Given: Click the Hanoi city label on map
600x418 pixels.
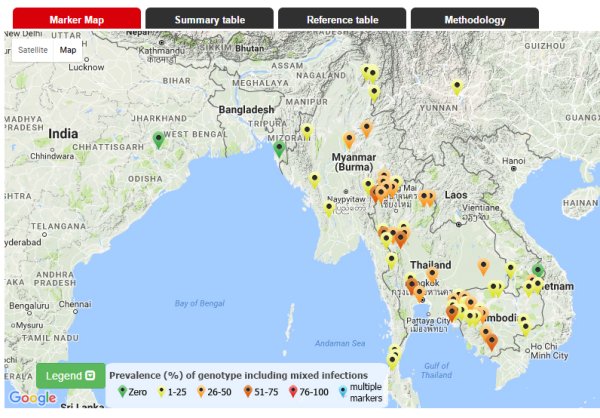Looking at the screenshot, I should [x=514, y=160].
